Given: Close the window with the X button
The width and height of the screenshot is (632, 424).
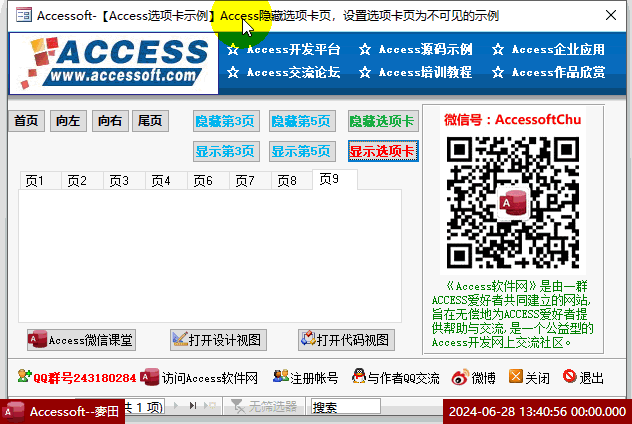Looking at the screenshot, I should (611, 15).
